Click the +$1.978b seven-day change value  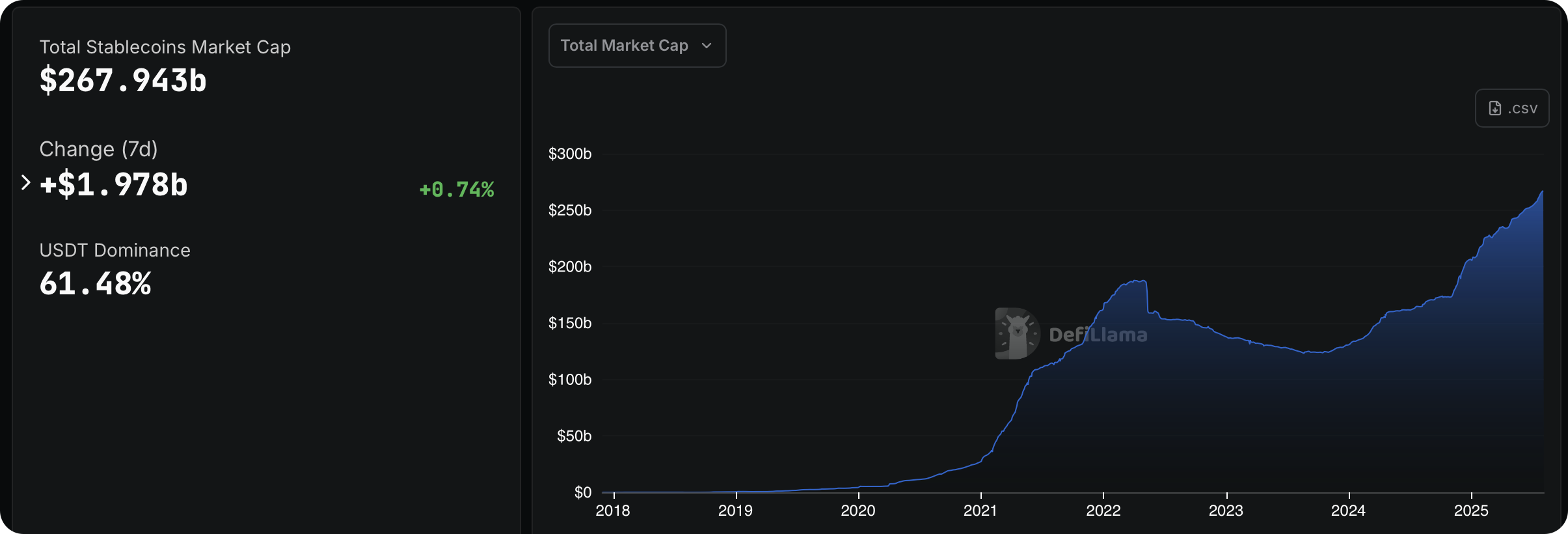tap(114, 184)
